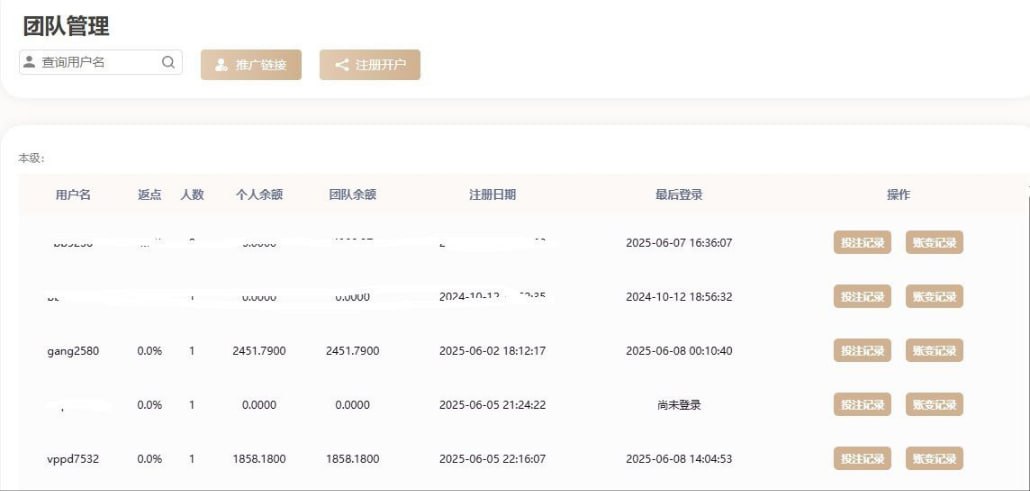Image resolution: width=1030 pixels, height=491 pixels.
Task: Open 账变记录 for user gang2580
Action: (x=934, y=351)
